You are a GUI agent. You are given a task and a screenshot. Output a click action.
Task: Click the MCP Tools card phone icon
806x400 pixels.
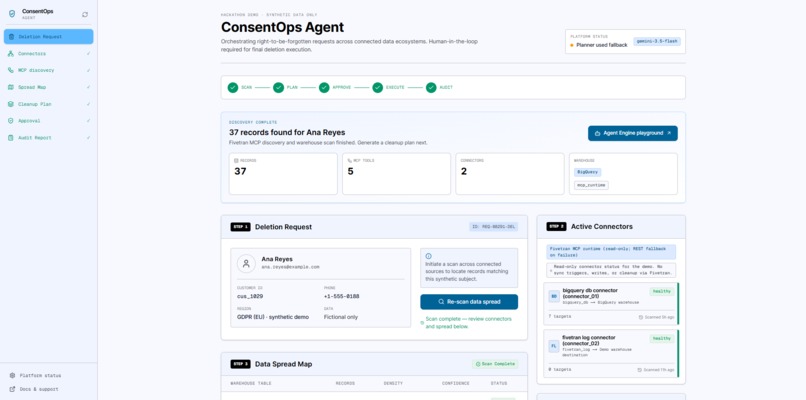click(x=350, y=160)
